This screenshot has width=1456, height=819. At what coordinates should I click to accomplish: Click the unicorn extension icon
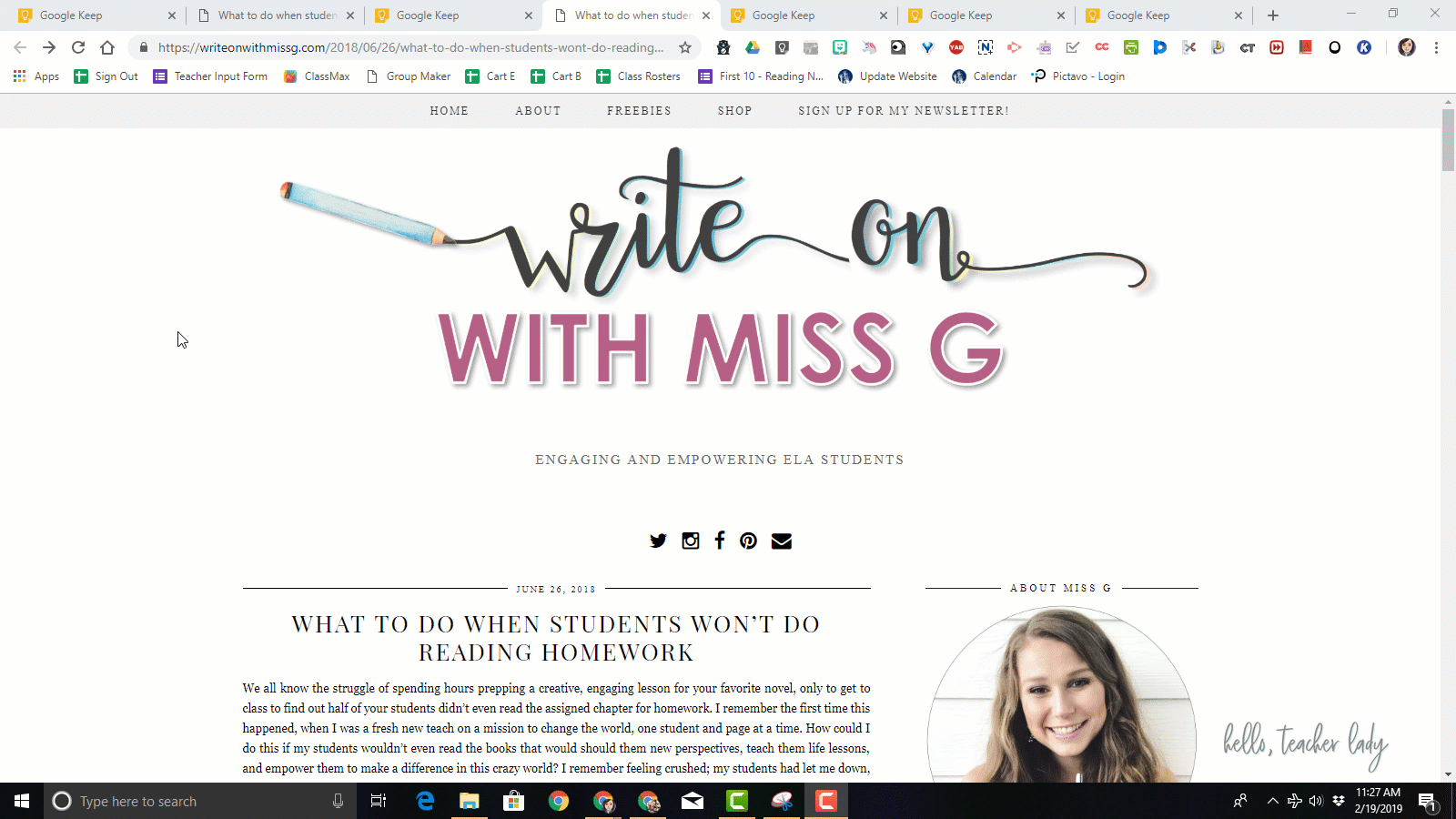click(x=869, y=47)
